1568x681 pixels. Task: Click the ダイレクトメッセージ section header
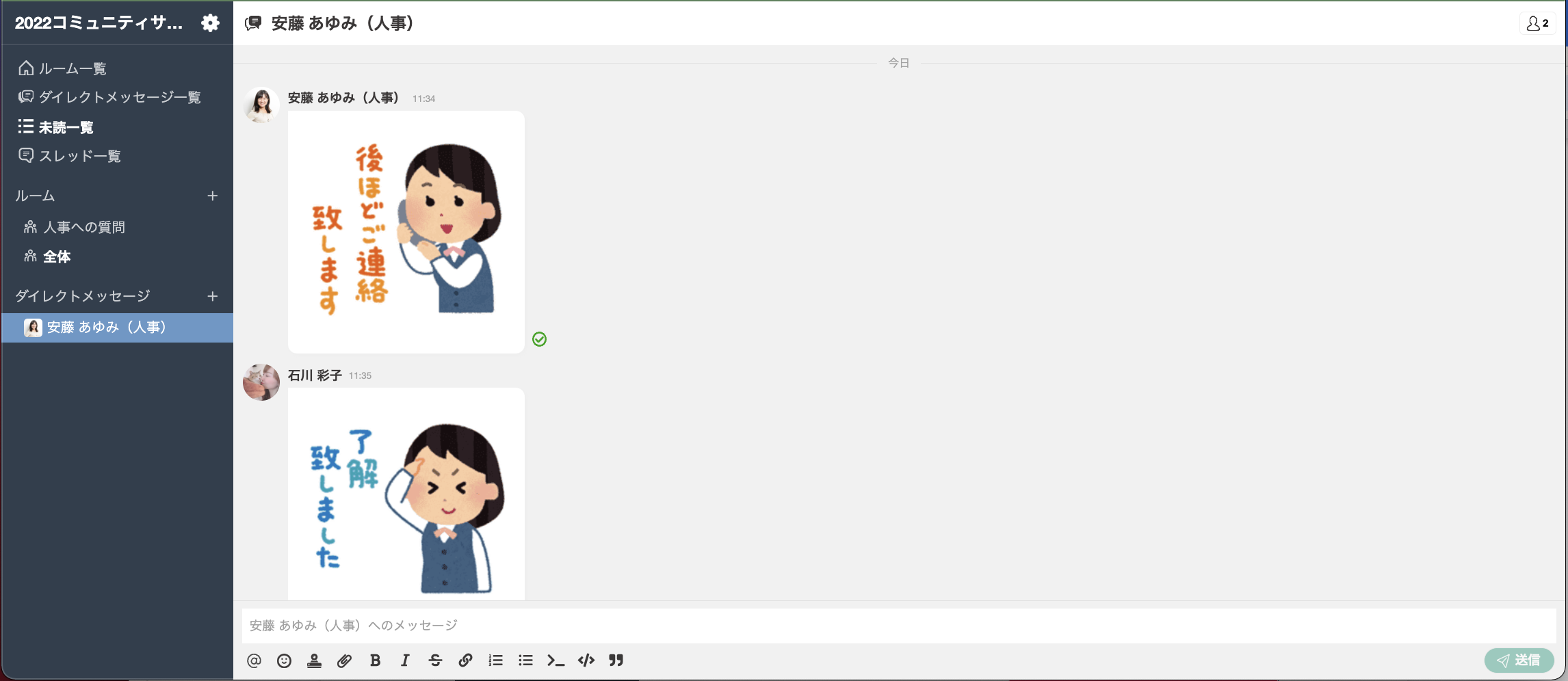(x=83, y=296)
